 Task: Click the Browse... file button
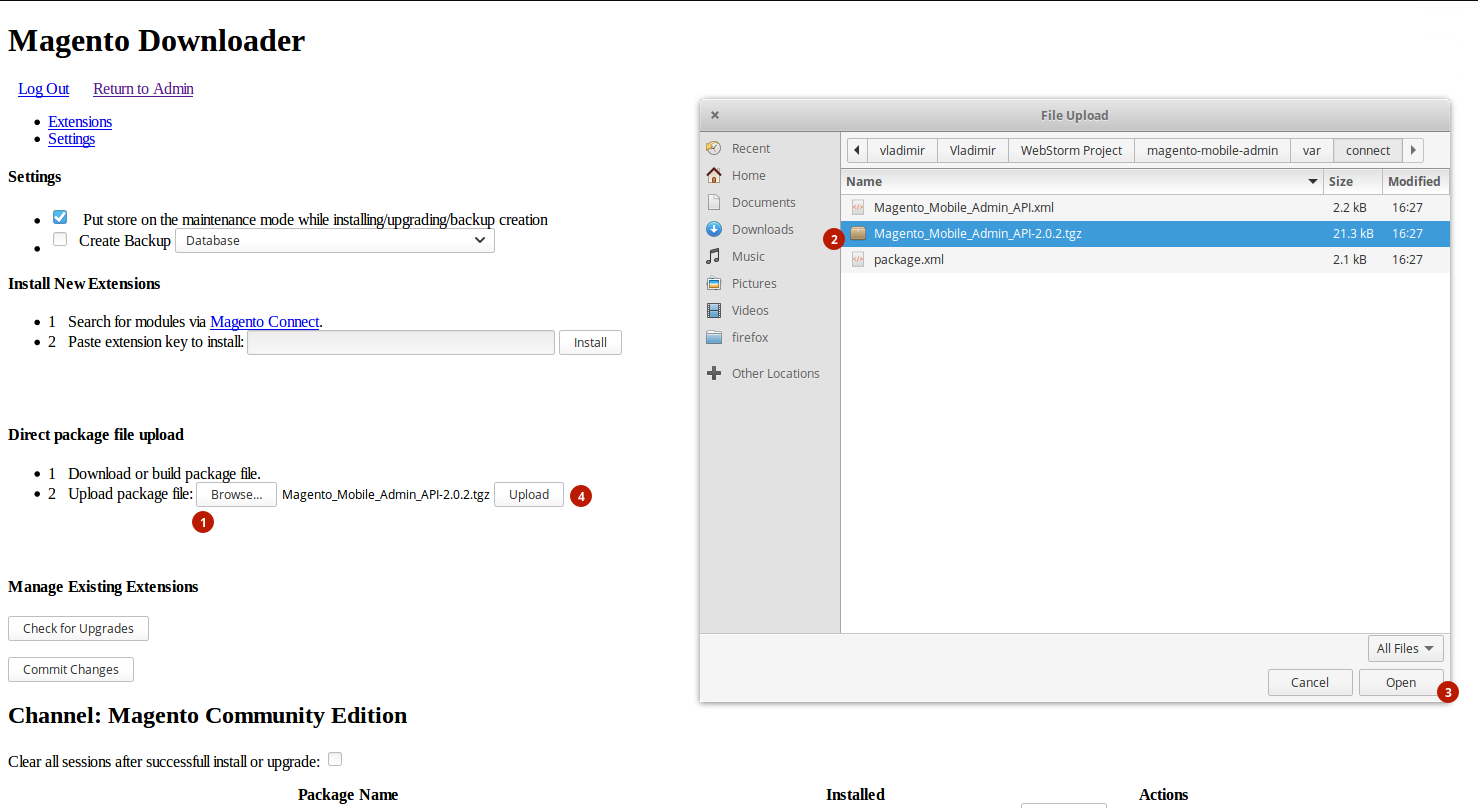(x=237, y=494)
